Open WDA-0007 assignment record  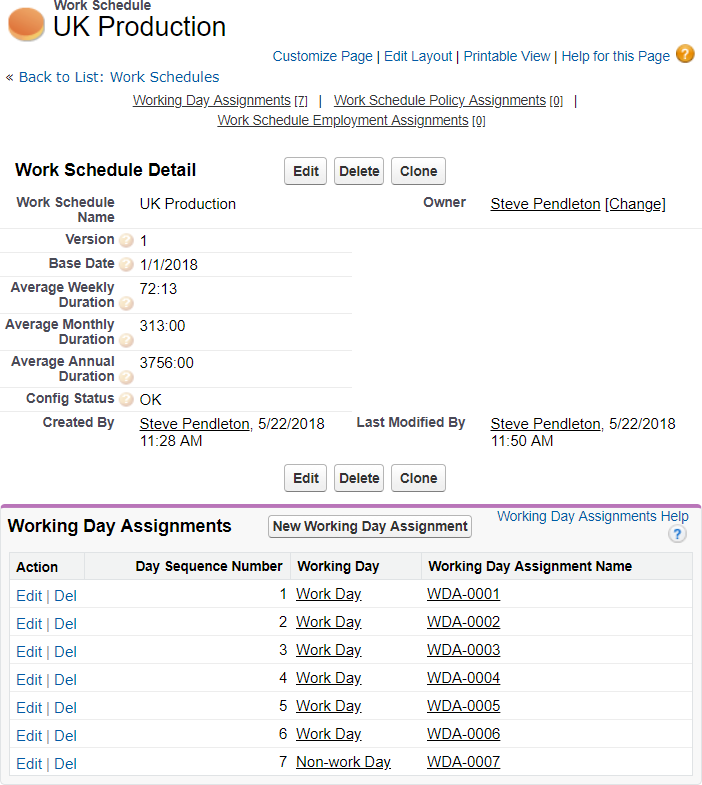point(463,762)
